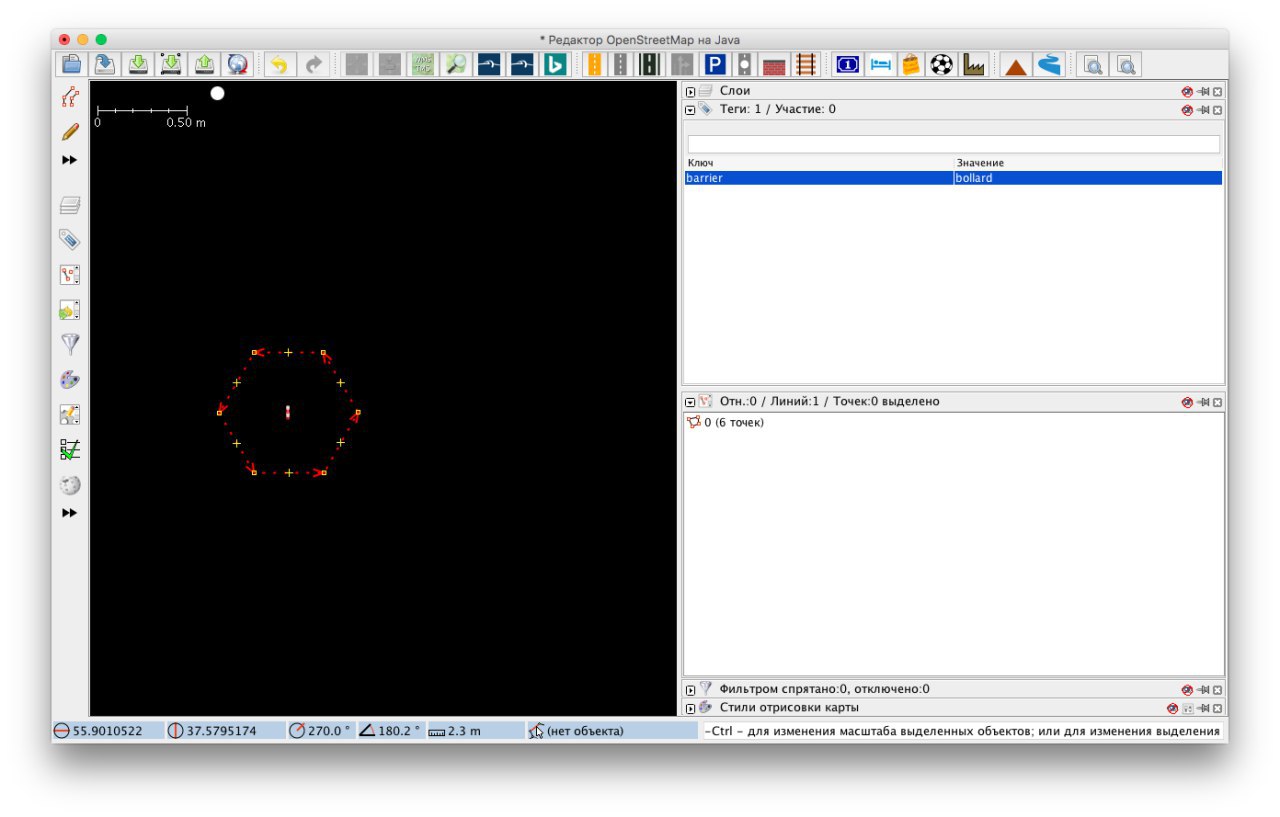The height and width of the screenshot is (817, 1280).
Task: Select the railway track preset
Action: pyautogui.click(x=806, y=64)
